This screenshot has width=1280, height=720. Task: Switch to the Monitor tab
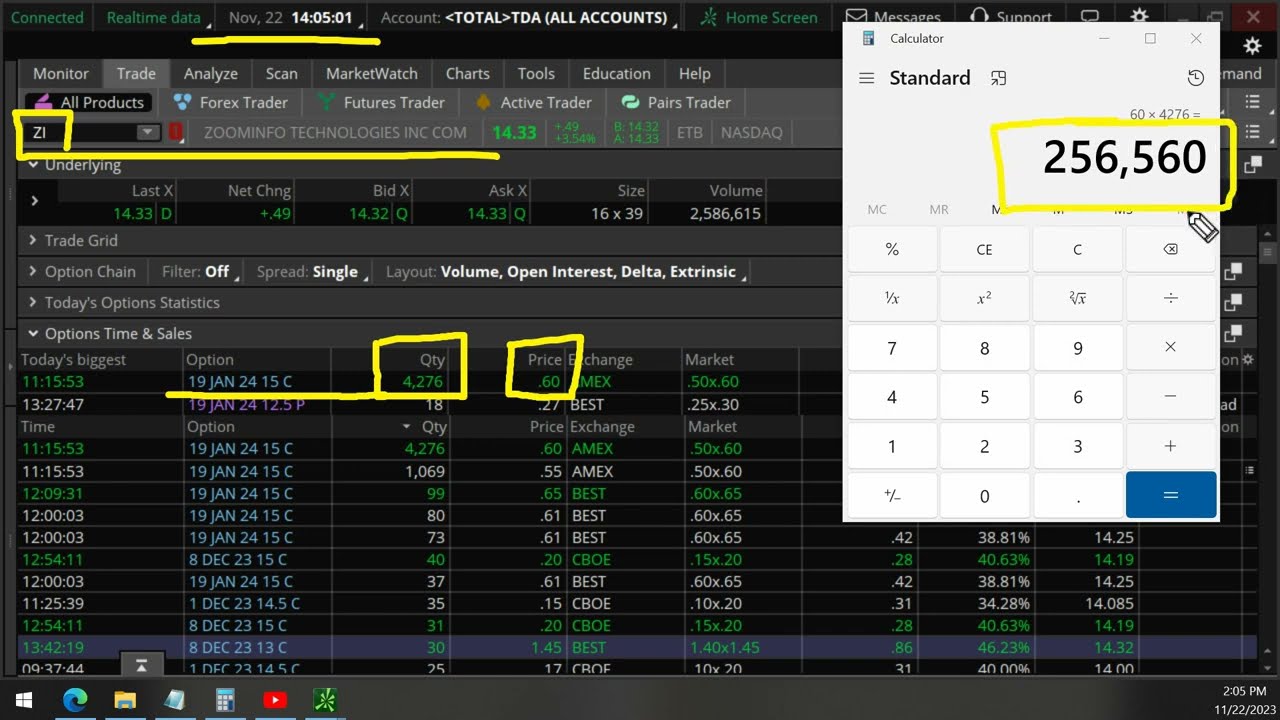61,73
